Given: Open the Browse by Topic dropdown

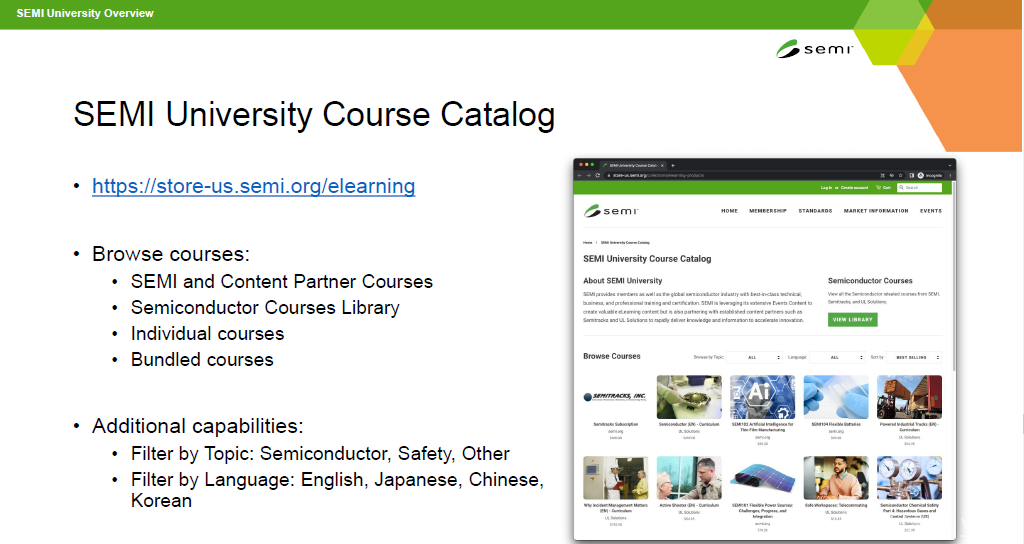Looking at the screenshot, I should point(754,357).
